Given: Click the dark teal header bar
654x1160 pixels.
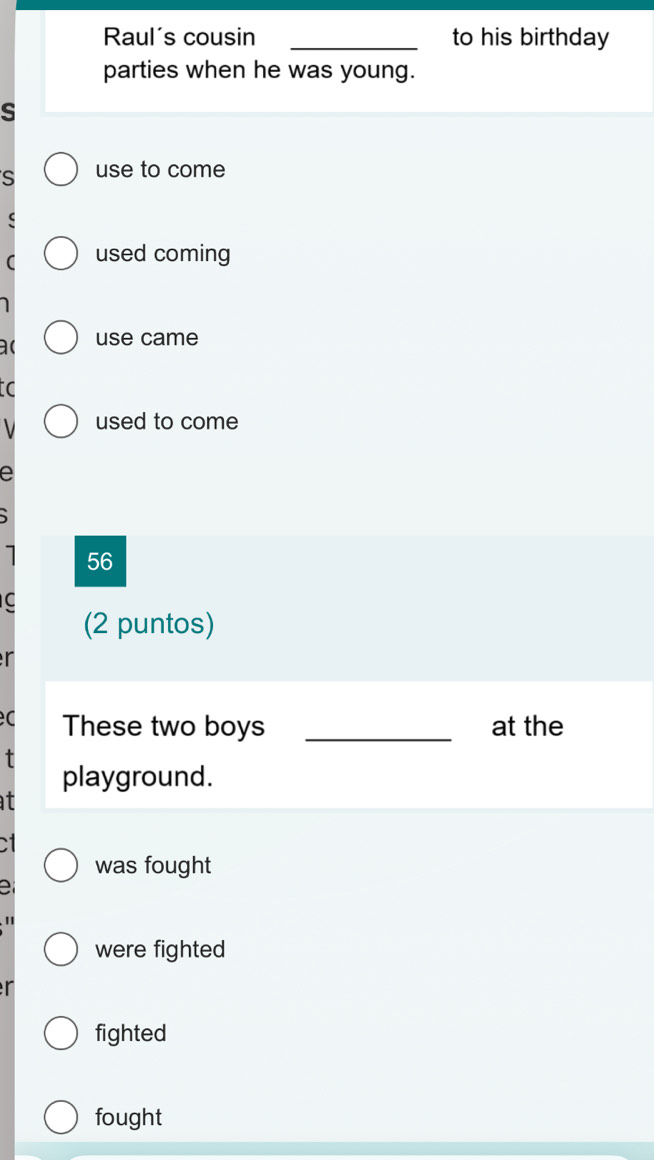Looking at the screenshot, I should (334, 4).
